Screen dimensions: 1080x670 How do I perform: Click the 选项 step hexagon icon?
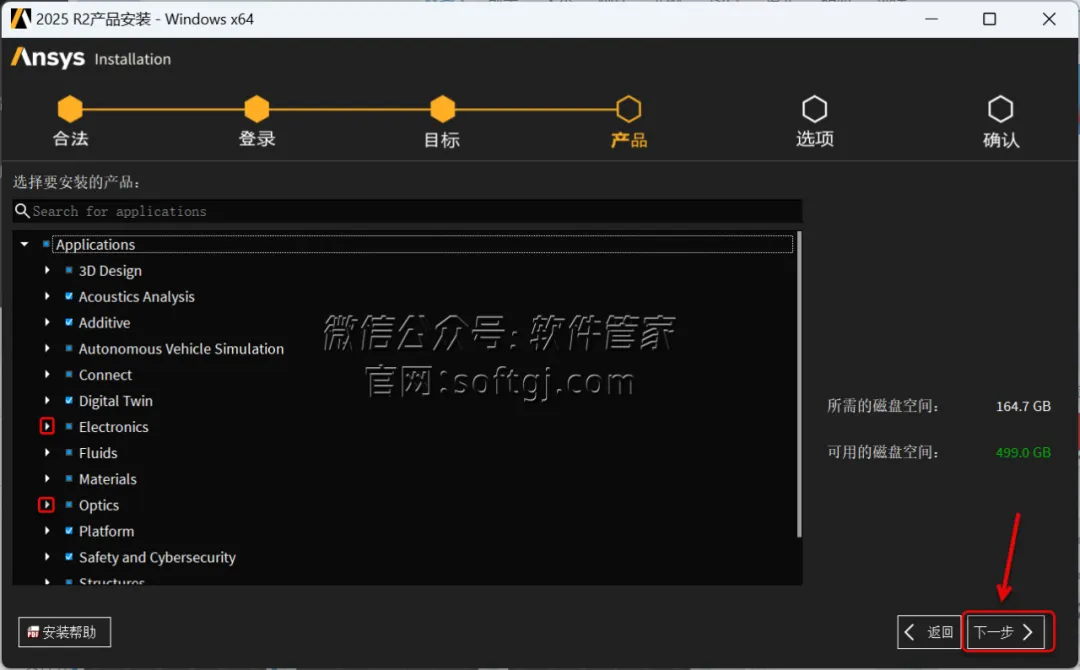(x=814, y=109)
